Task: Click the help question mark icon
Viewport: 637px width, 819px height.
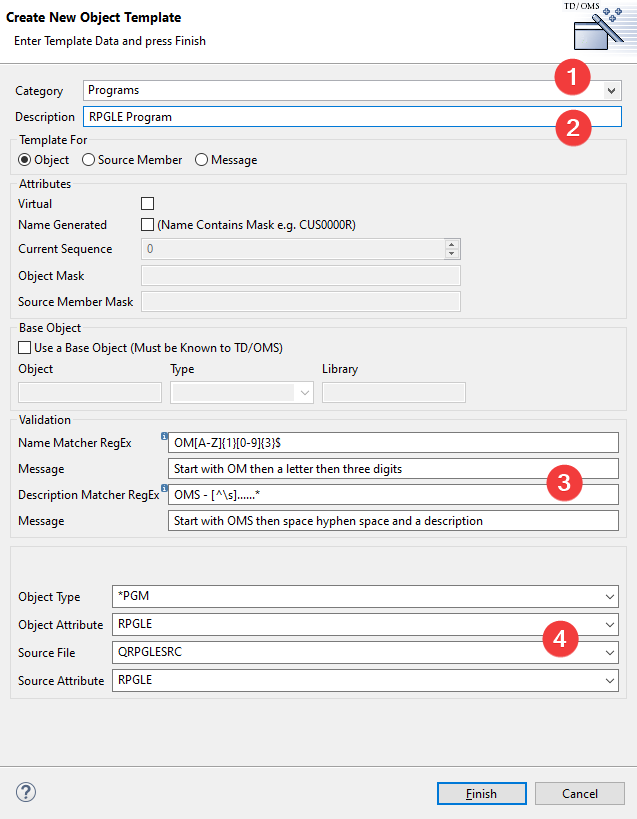Action: click(26, 792)
